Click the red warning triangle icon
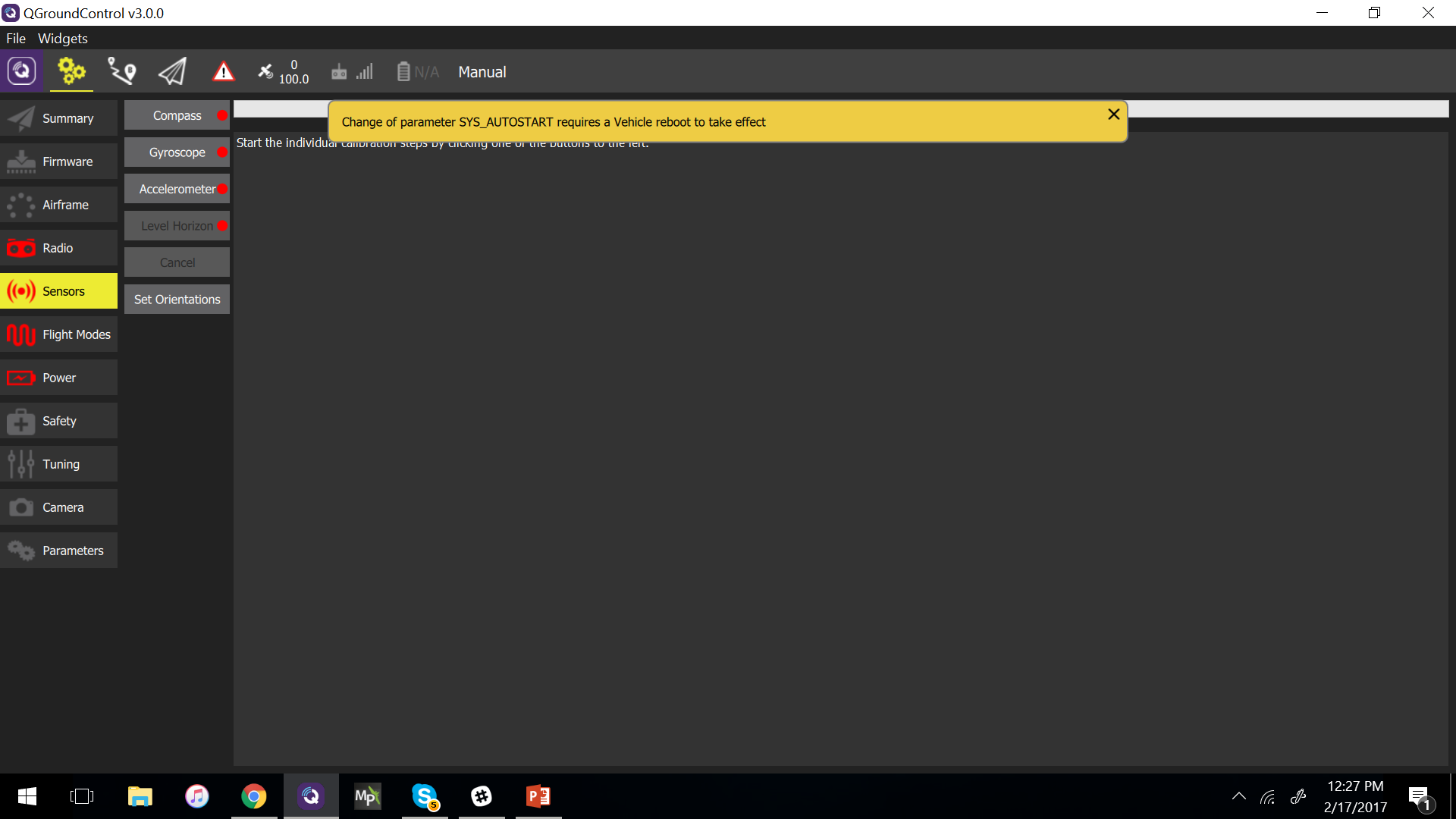The image size is (1456, 819). coord(223,72)
